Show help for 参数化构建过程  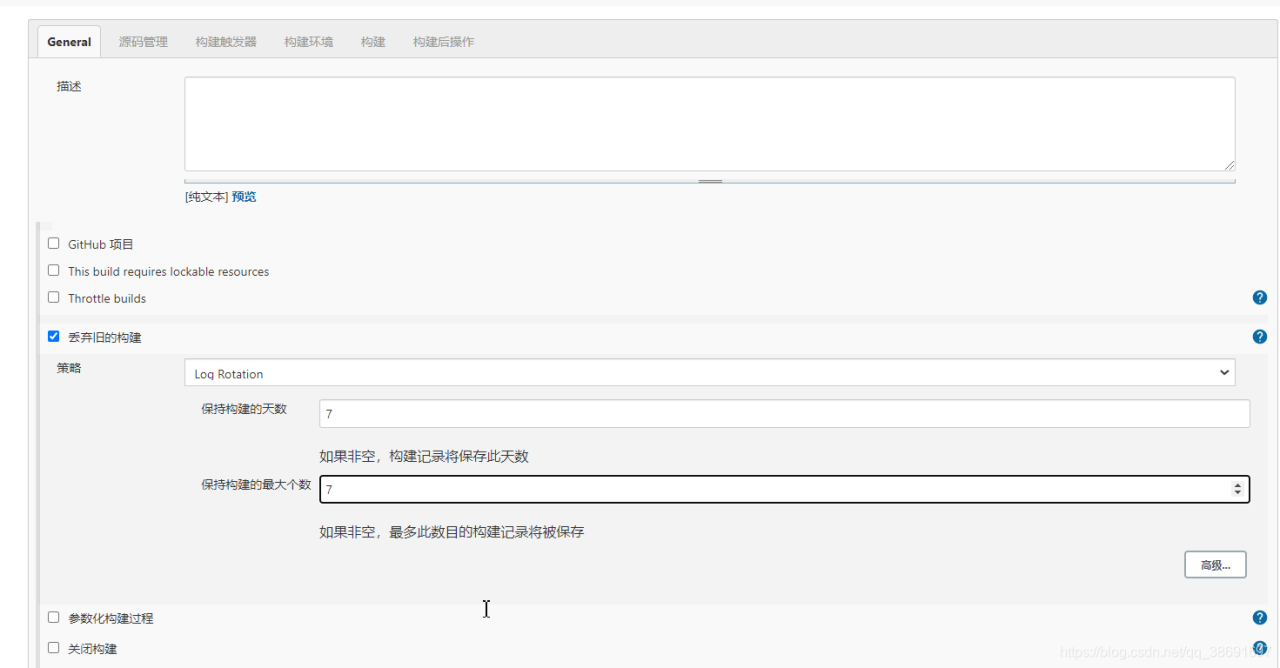pos(1259,618)
